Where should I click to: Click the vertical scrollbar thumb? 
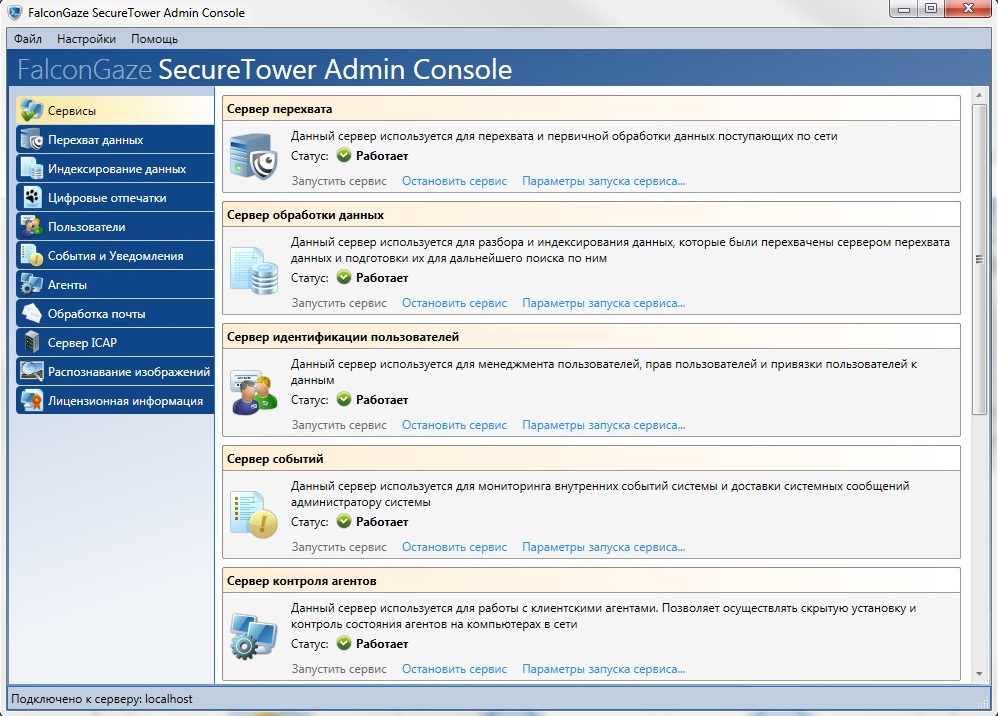(979, 259)
